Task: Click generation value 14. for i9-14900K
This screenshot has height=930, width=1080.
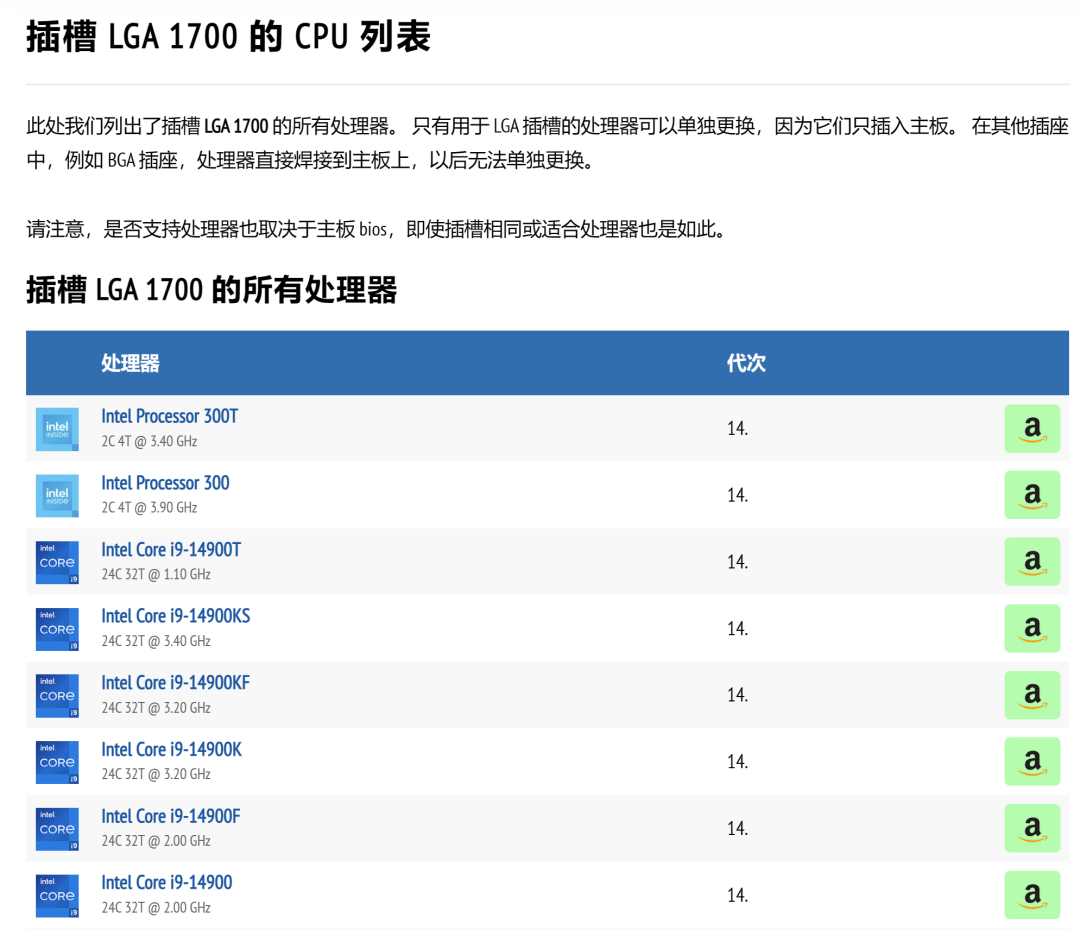Action: point(737,761)
